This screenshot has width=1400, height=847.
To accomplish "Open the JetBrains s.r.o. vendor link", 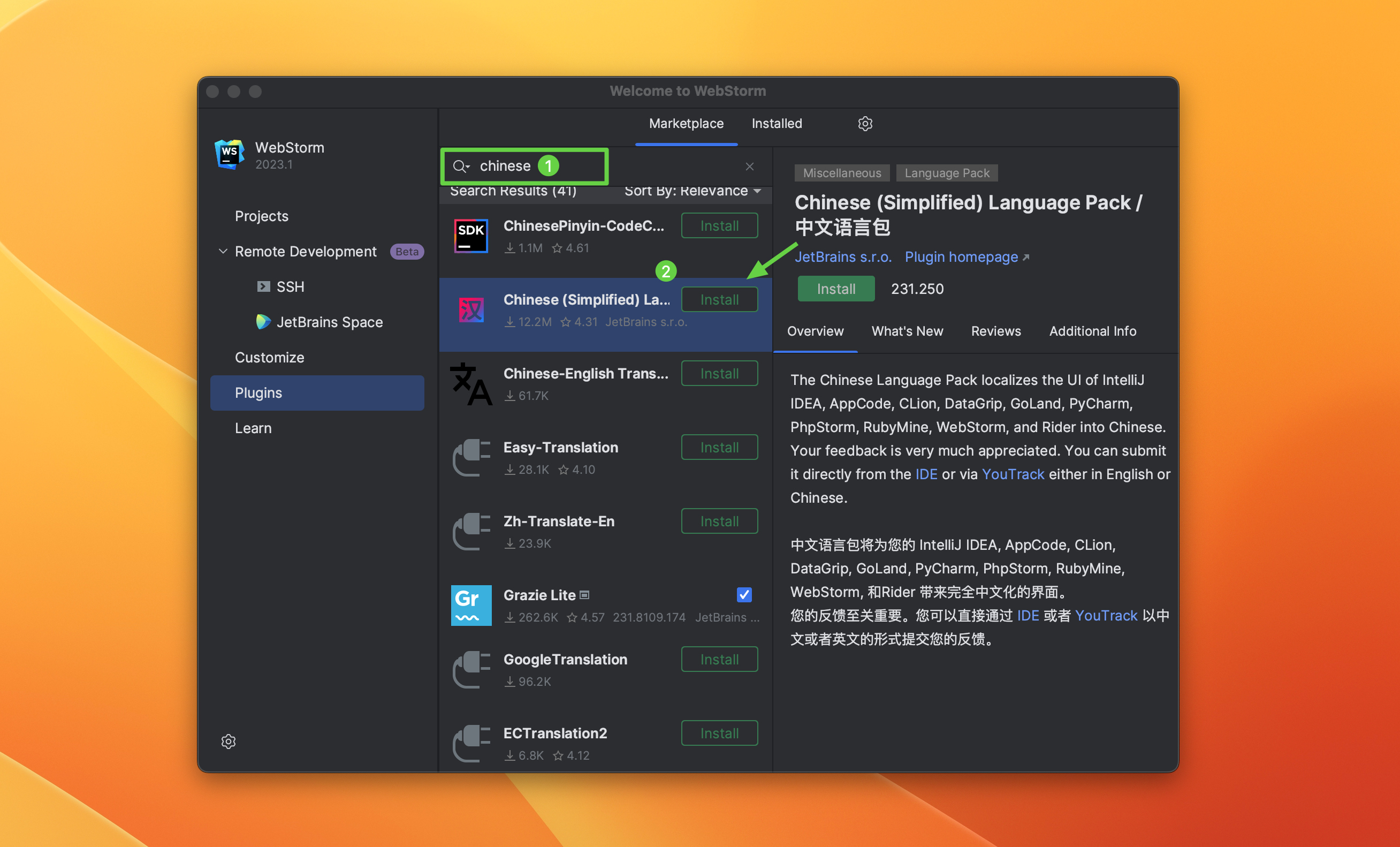I will click(842, 257).
